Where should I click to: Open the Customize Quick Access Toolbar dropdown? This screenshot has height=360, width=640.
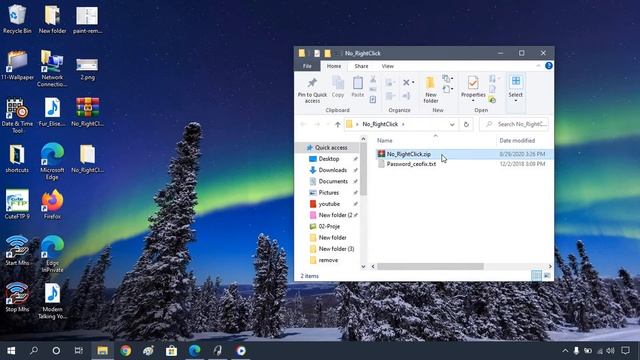(337, 53)
